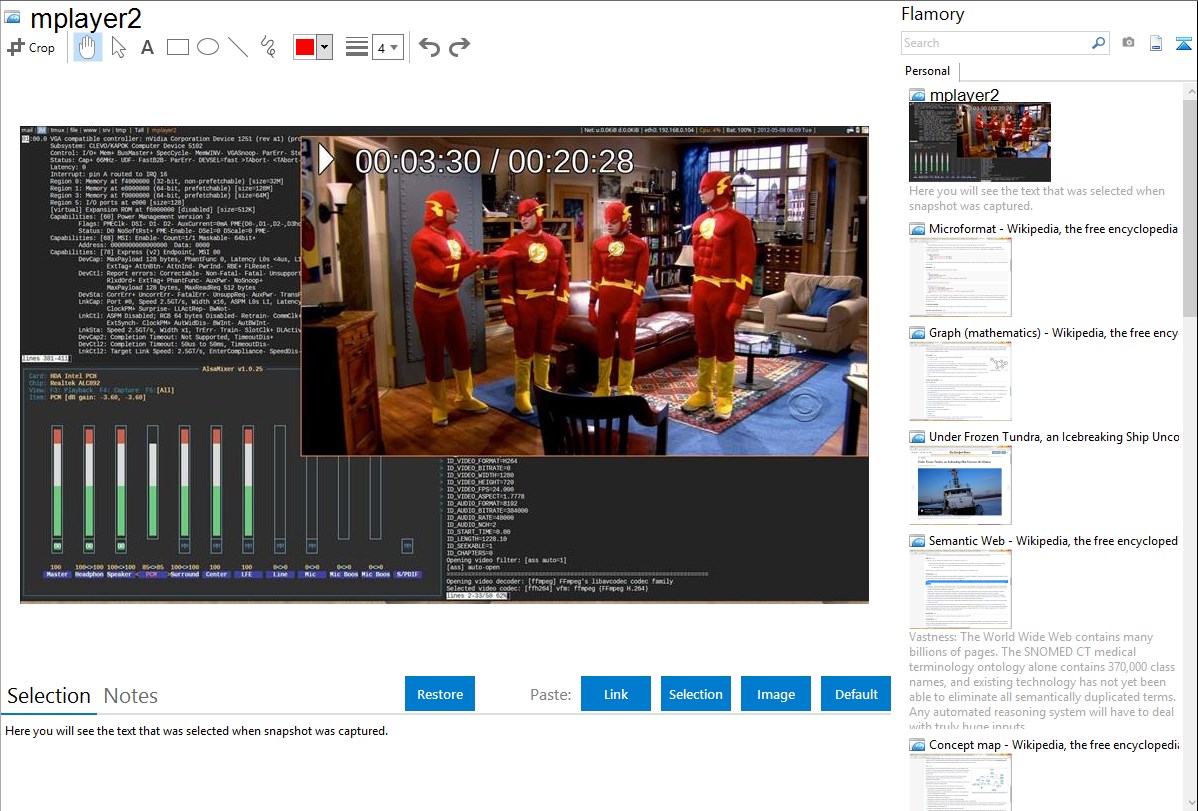Pick the ellipse shape tool
The width and height of the screenshot is (1198, 811).
tap(208, 47)
